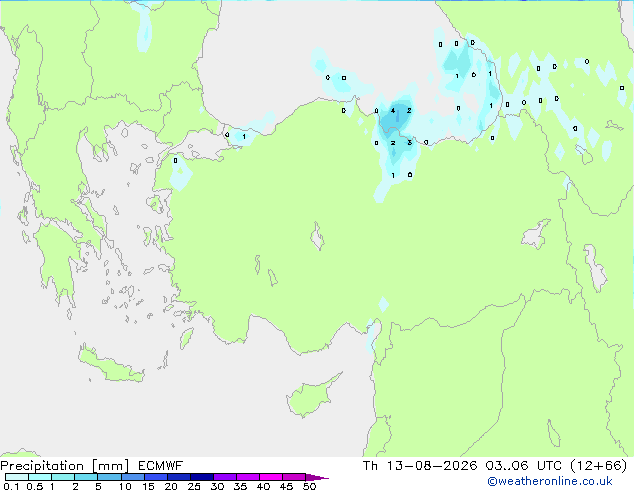Click the Th 13-08-2026 forecast date text
This screenshot has width=634, height=490.
click(x=420, y=466)
